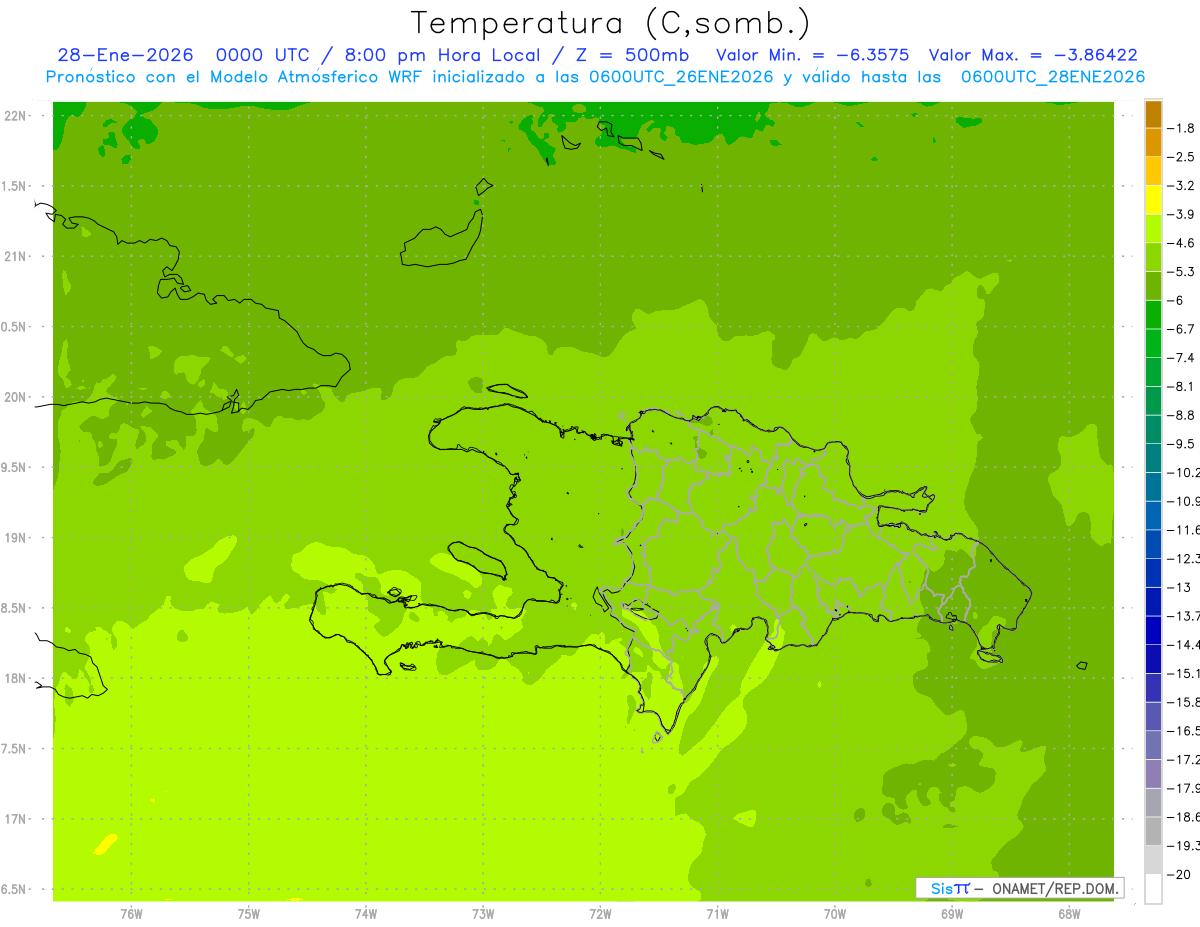The width and height of the screenshot is (1200, 927).
Task: Click the '73W' longitude label
Action: pyautogui.click(x=483, y=913)
